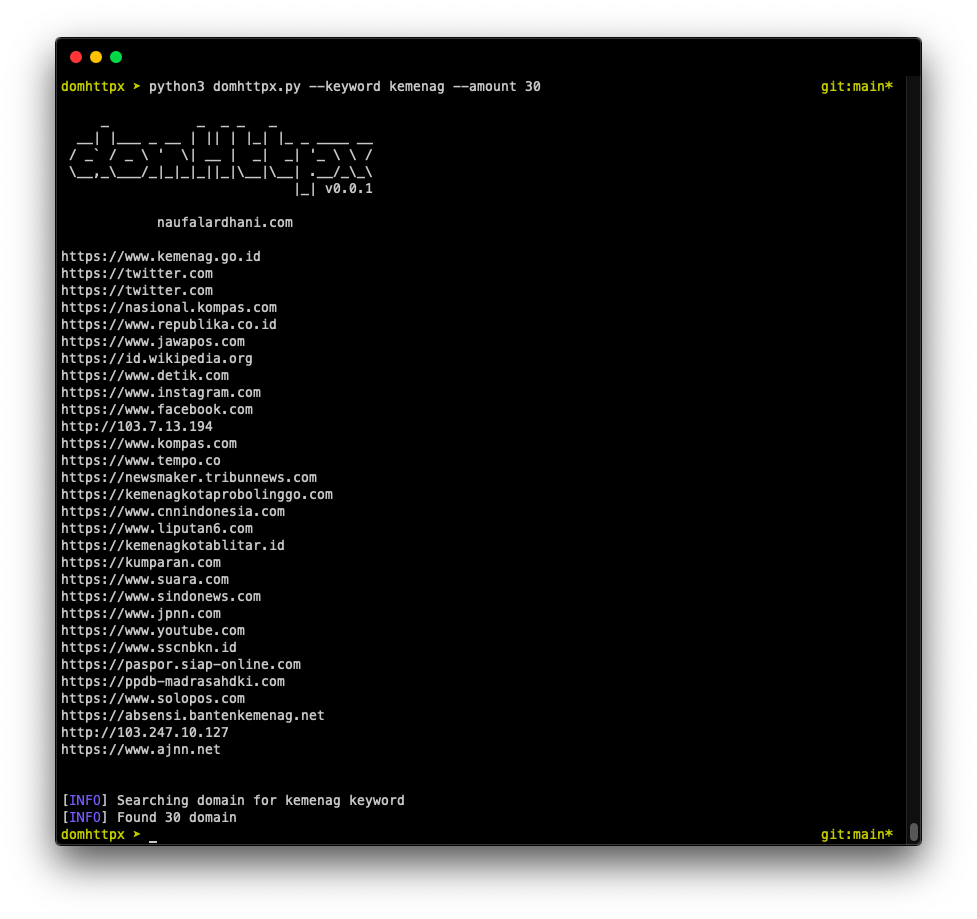Viewport: 977px width, 919px height.
Task: Click https://www.youtube.com URL
Action: (x=153, y=631)
